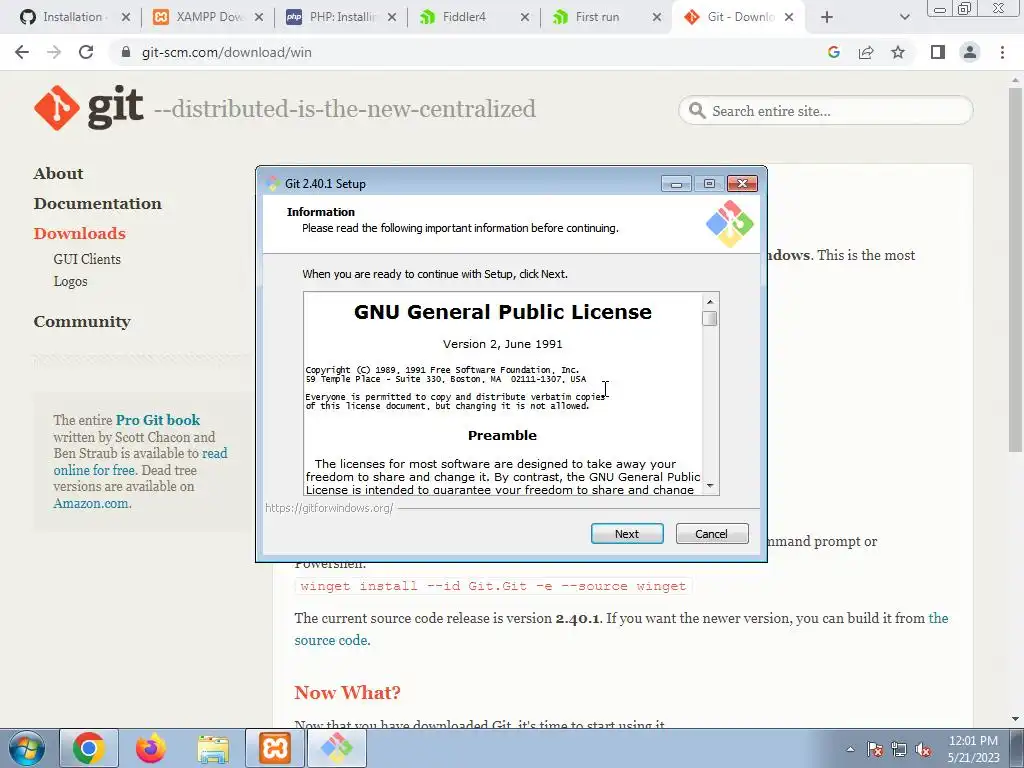Open the Community section

pos(82,322)
